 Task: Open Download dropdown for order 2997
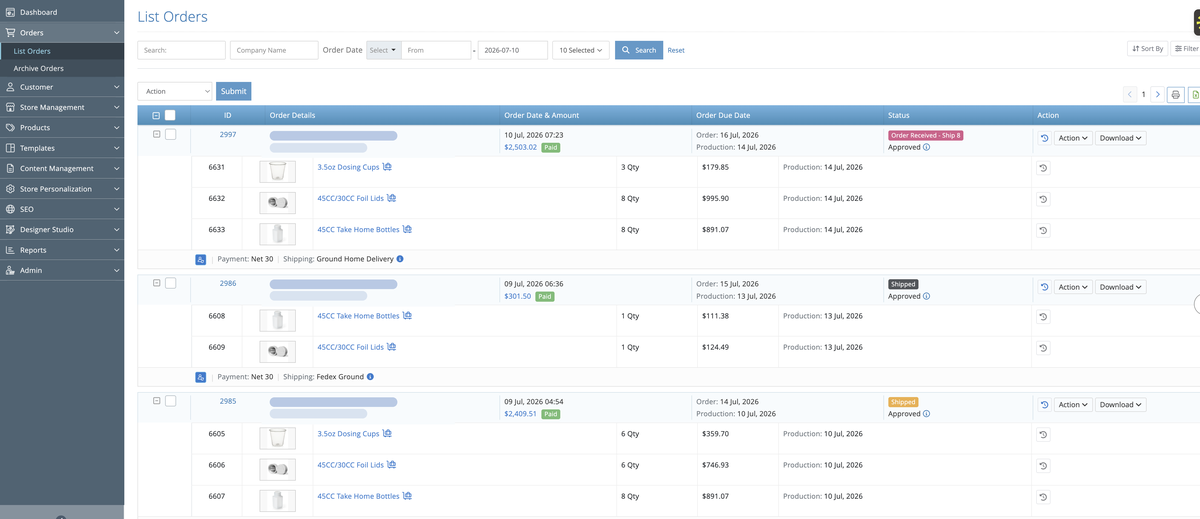[x=1120, y=138]
